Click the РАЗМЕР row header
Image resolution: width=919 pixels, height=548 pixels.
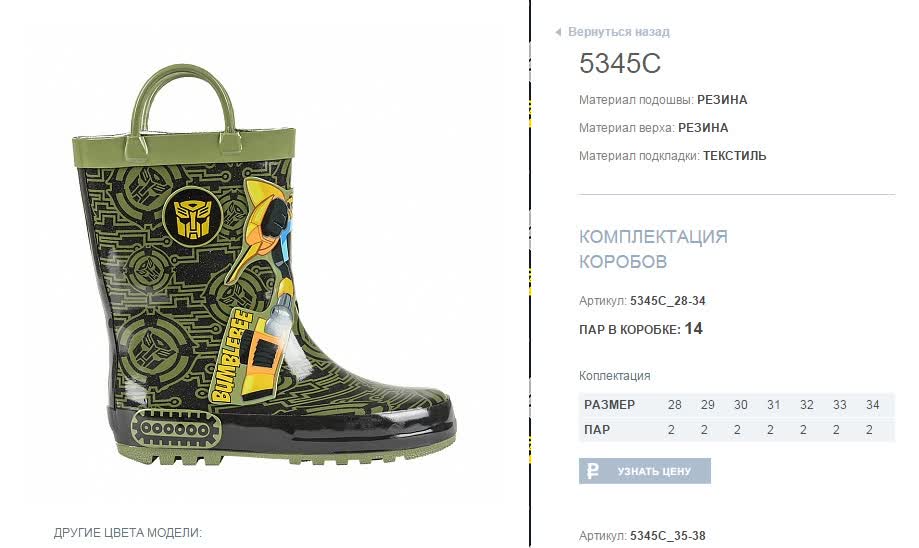click(x=610, y=405)
